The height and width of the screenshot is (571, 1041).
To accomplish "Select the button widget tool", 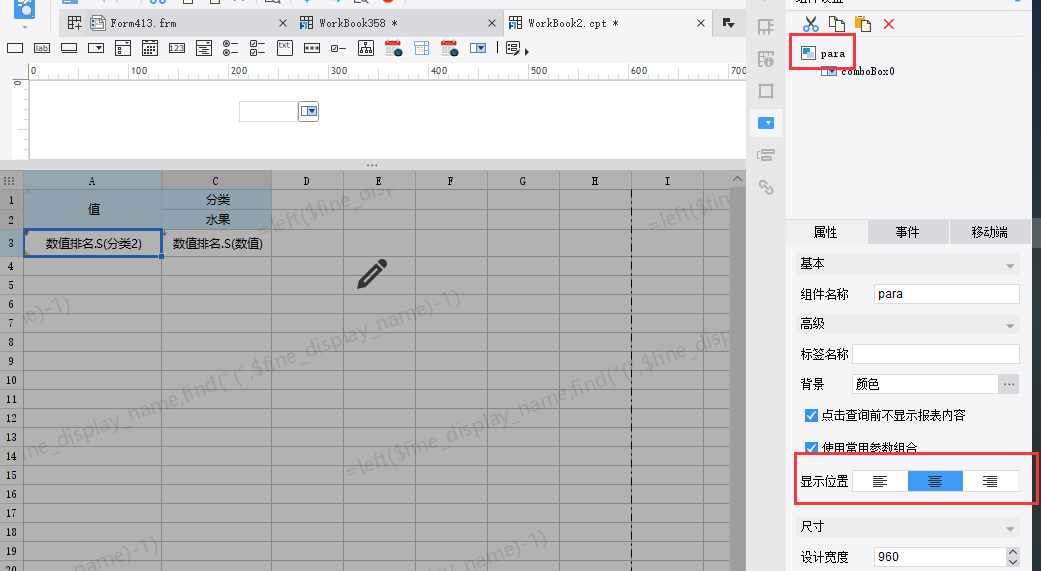I will (69, 48).
